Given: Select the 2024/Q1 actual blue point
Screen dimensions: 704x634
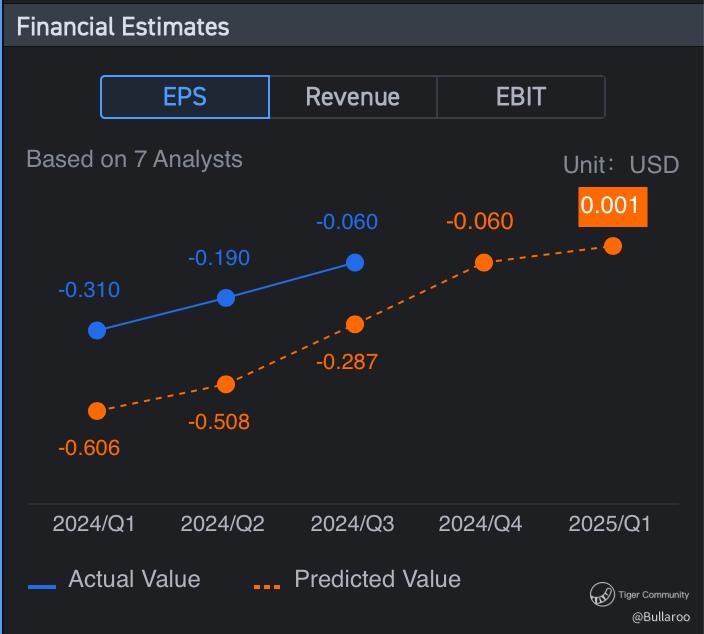Looking at the screenshot, I should click(97, 330).
